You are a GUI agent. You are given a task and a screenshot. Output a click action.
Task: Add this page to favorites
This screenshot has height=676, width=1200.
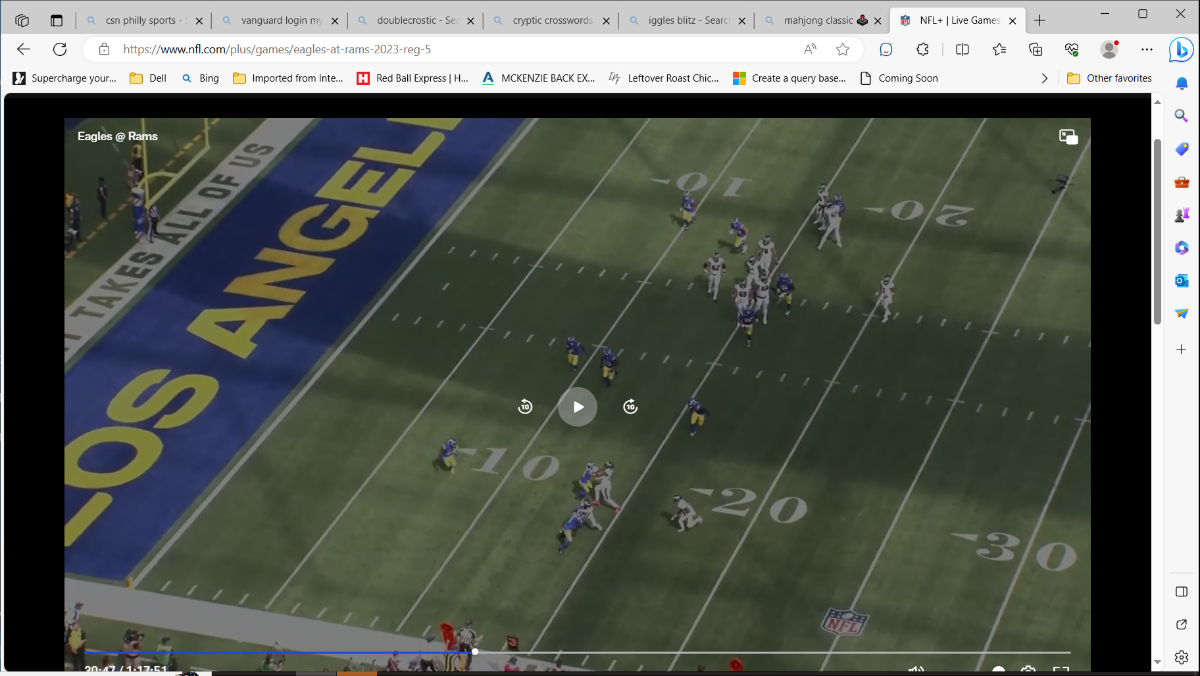coord(843,49)
